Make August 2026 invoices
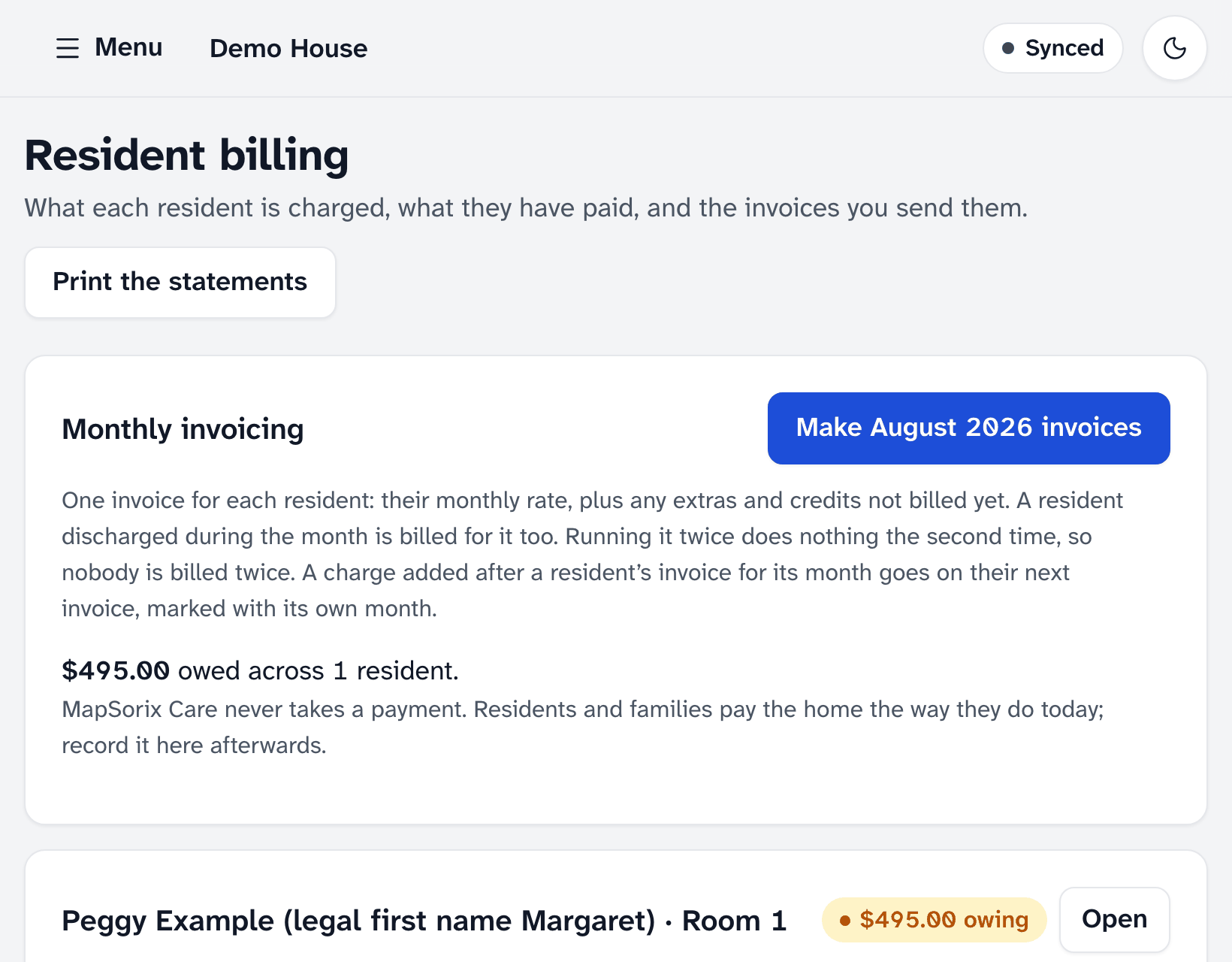 click(969, 428)
